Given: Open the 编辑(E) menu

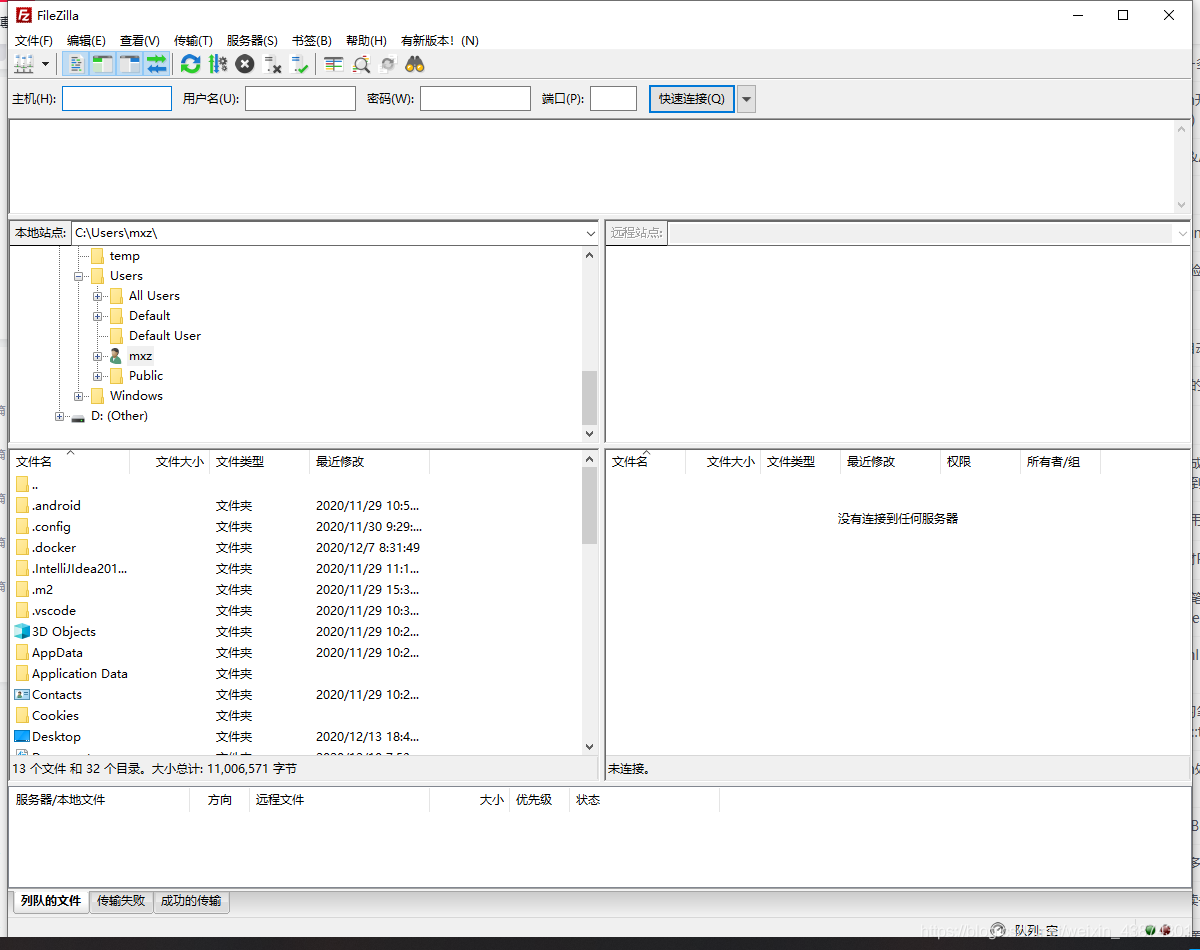Looking at the screenshot, I should click(x=86, y=41).
